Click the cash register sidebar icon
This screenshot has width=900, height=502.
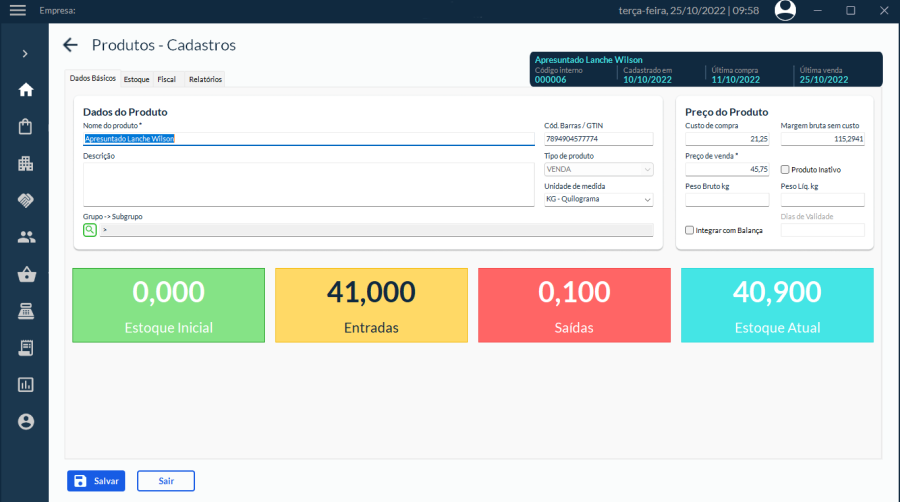coord(26,311)
